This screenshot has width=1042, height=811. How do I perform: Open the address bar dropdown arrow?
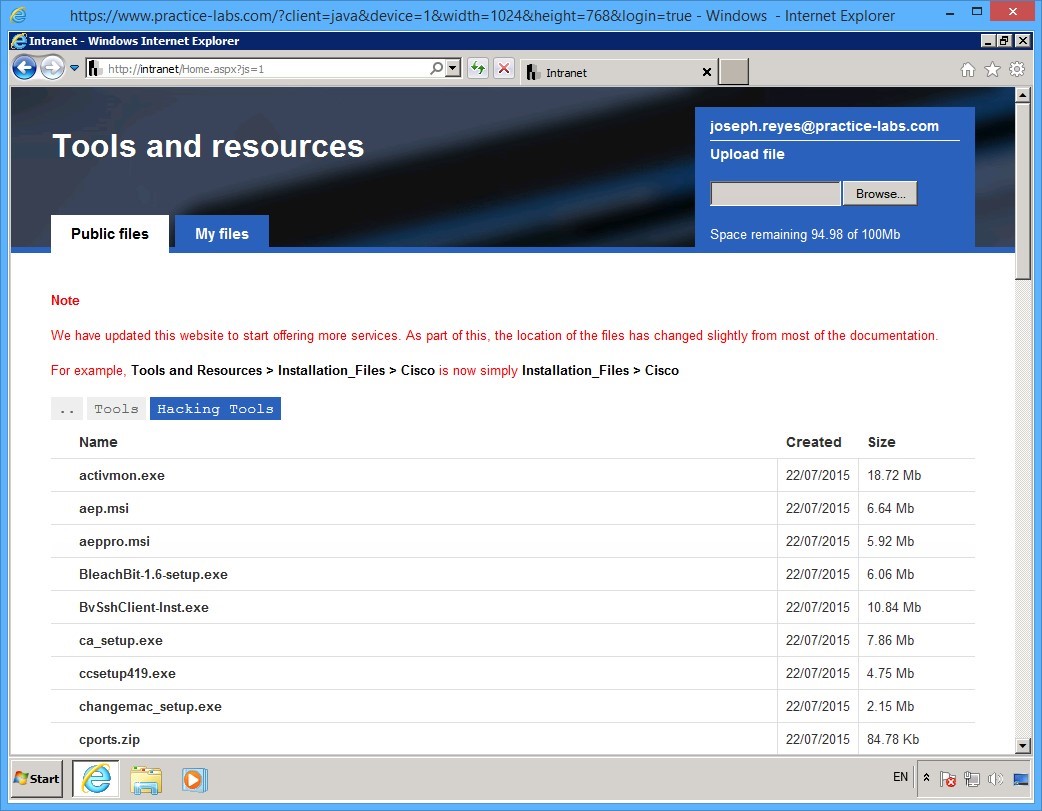click(x=451, y=68)
